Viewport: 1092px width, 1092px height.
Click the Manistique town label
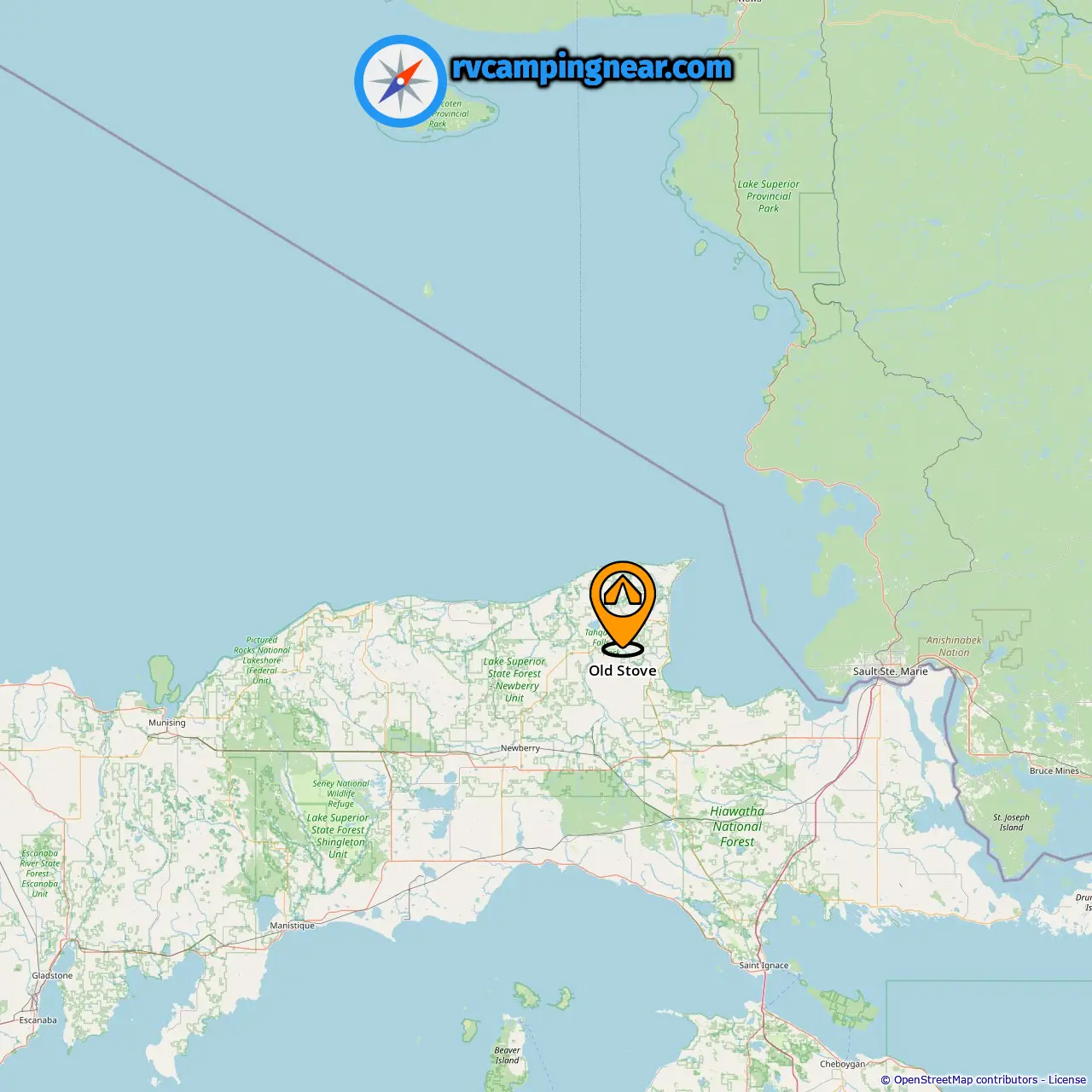(x=293, y=926)
